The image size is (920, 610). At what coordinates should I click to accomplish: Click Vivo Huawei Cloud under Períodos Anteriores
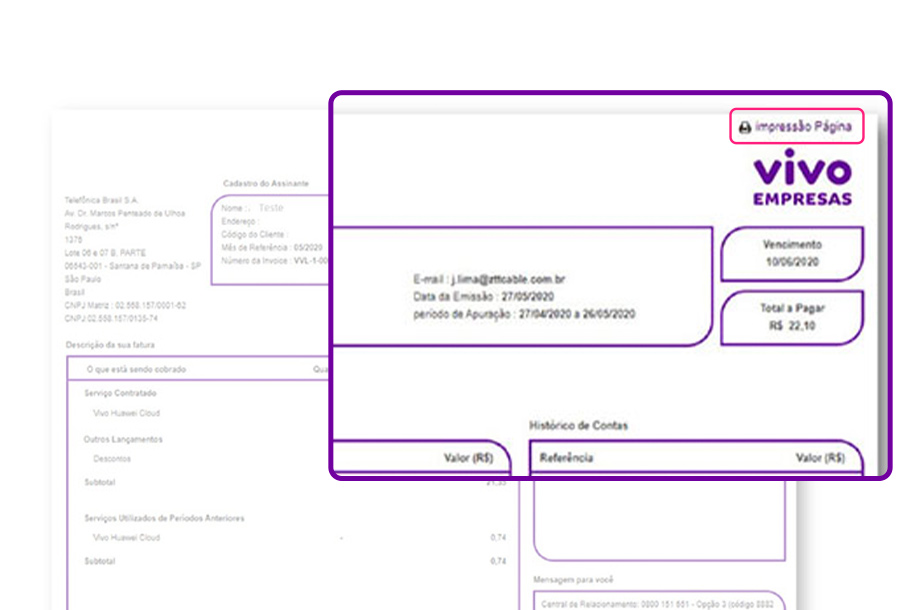tap(126, 537)
